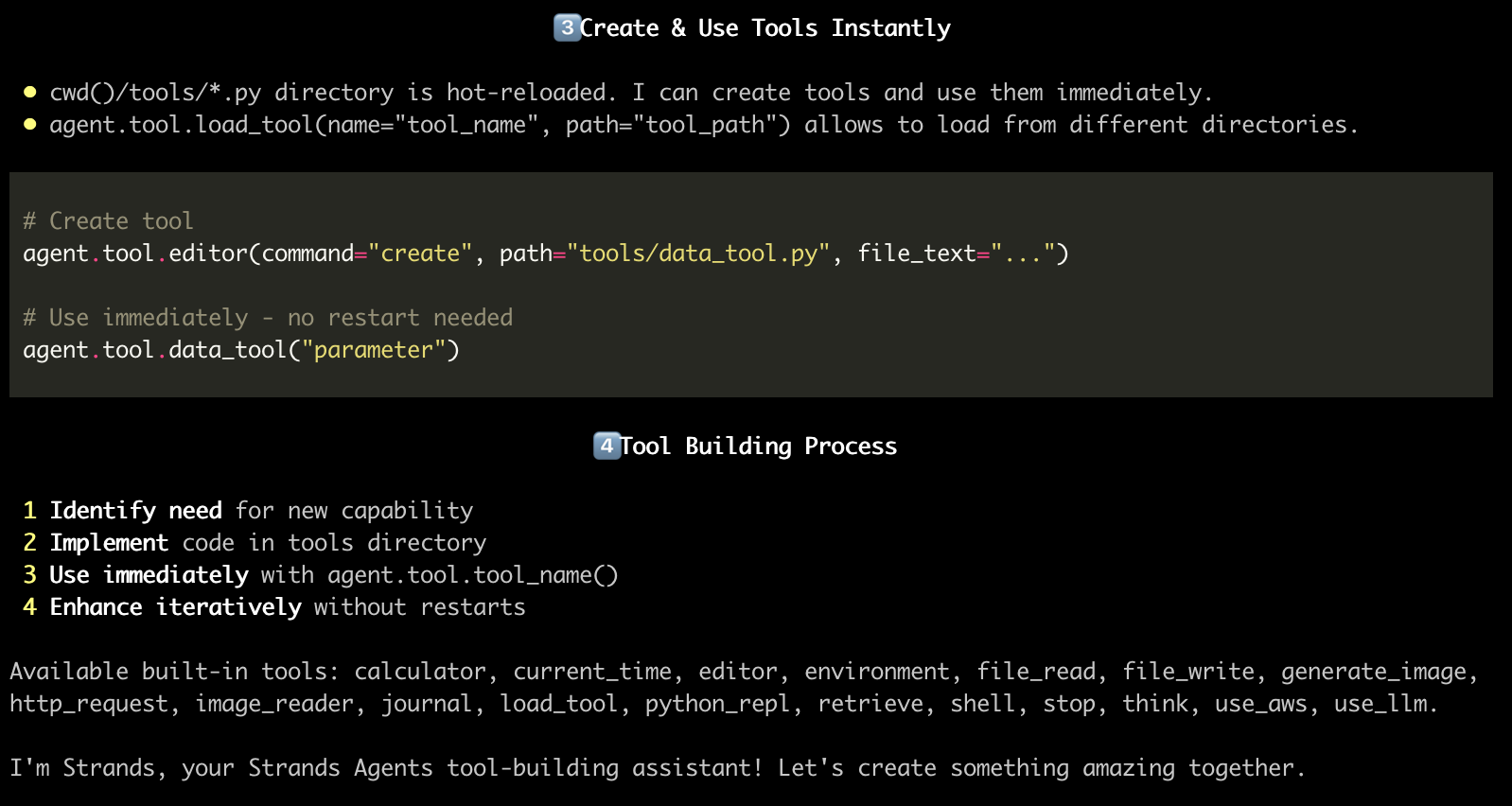The width and height of the screenshot is (1512, 806).
Task: Click the bold "Enhance iteratively" text
Action: coord(175,607)
